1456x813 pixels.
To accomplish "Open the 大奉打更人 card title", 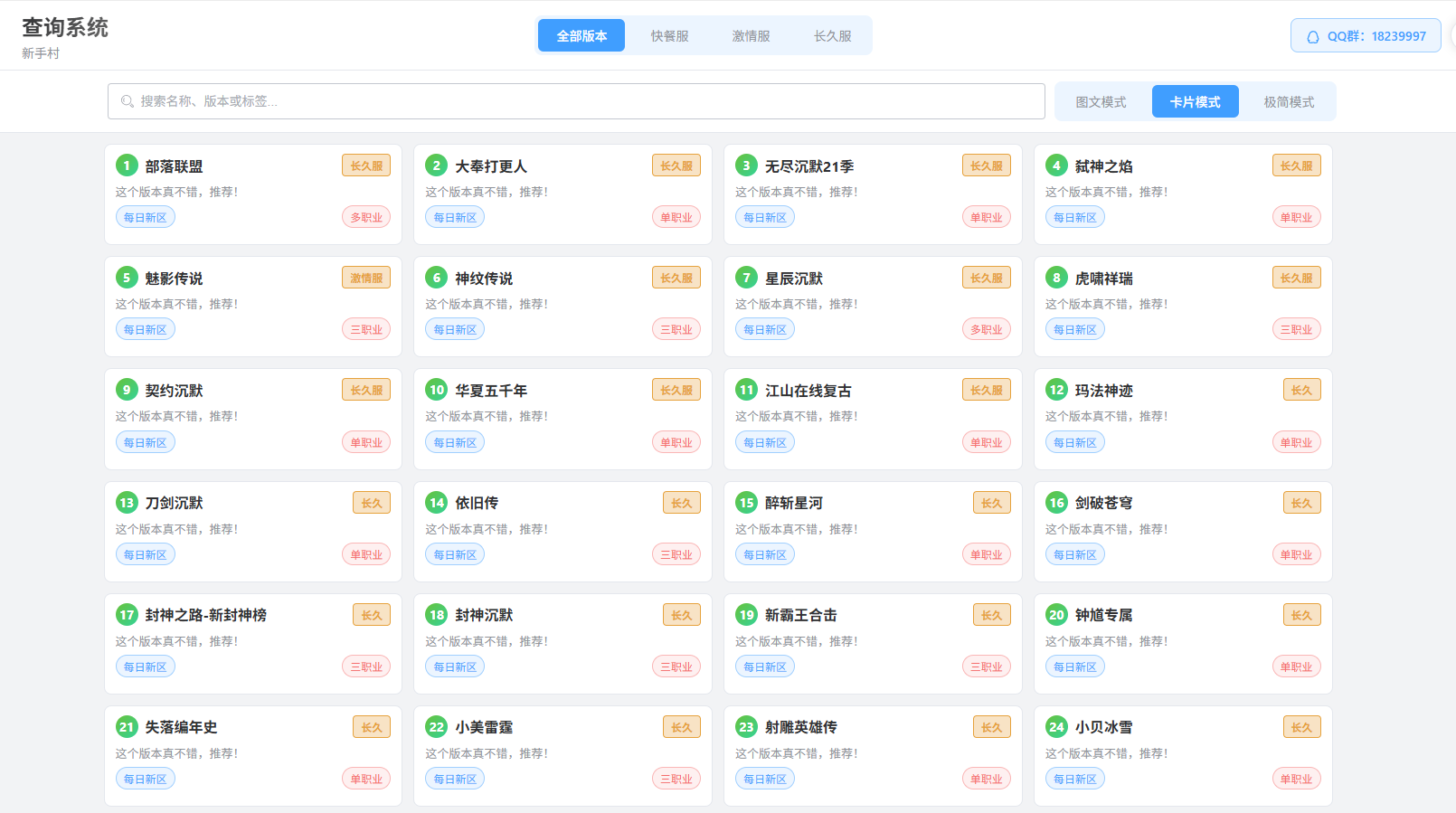I will tap(491, 166).
